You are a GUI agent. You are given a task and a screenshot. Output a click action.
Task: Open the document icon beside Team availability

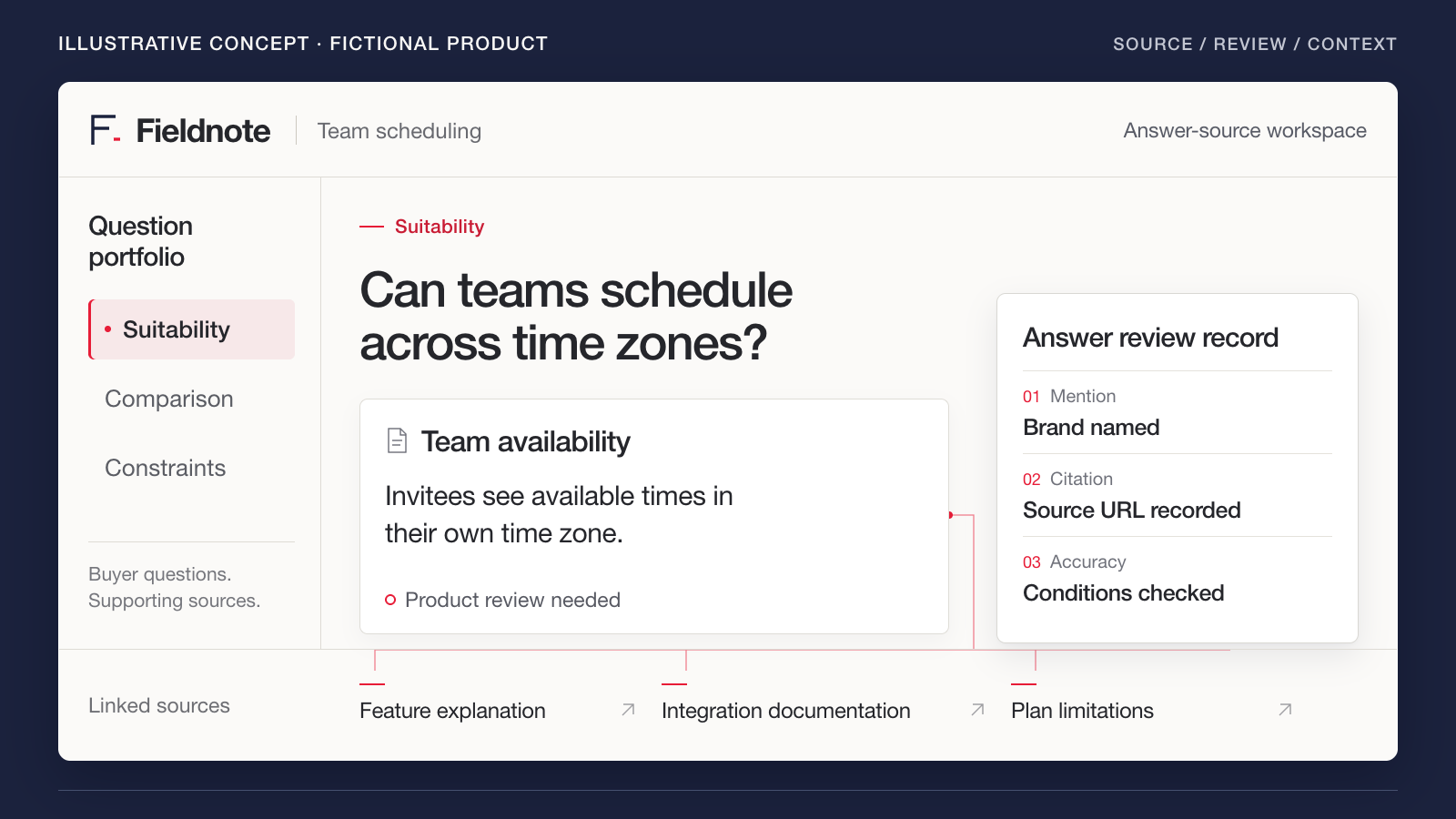(397, 440)
